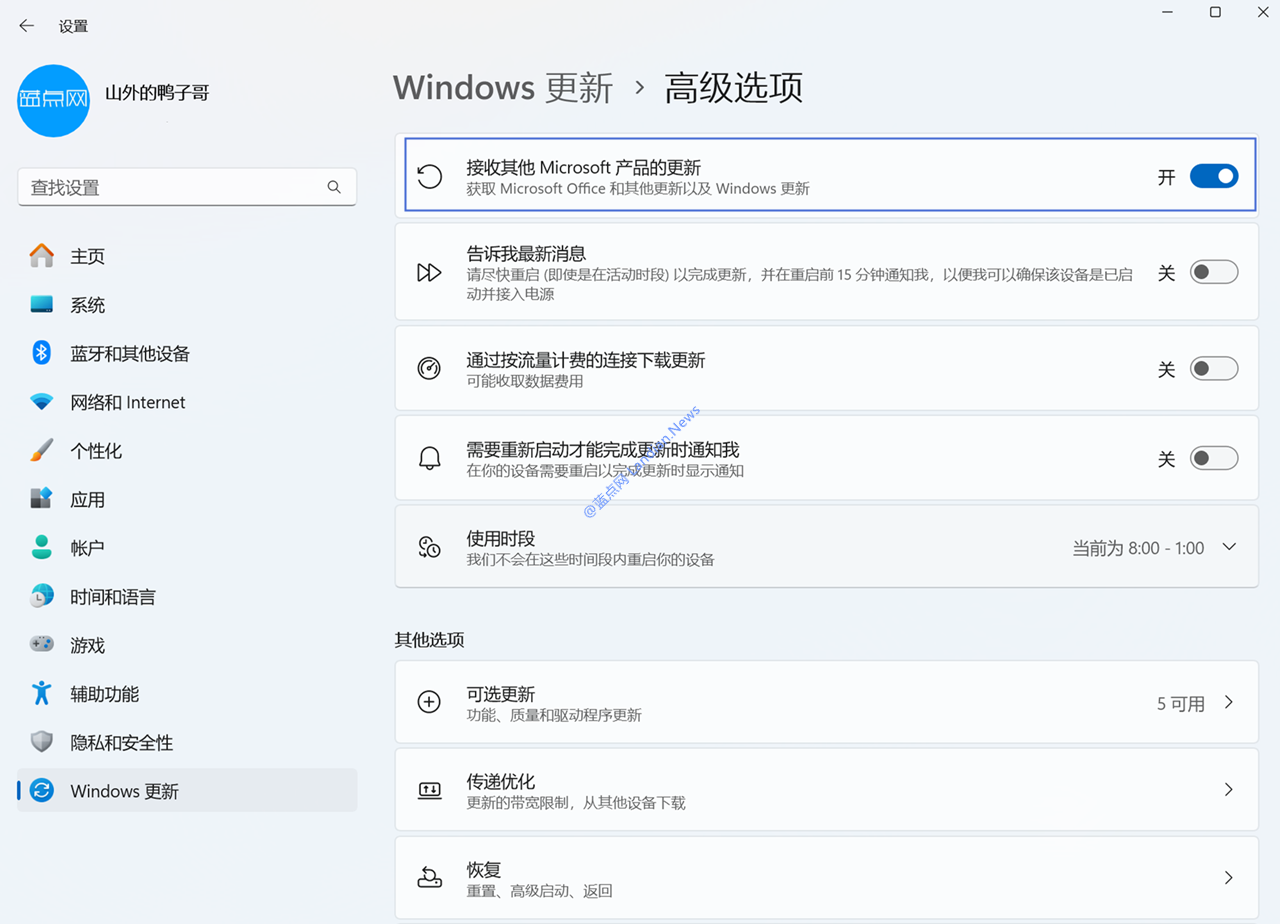Click the 高级选项 page title

coord(734,88)
